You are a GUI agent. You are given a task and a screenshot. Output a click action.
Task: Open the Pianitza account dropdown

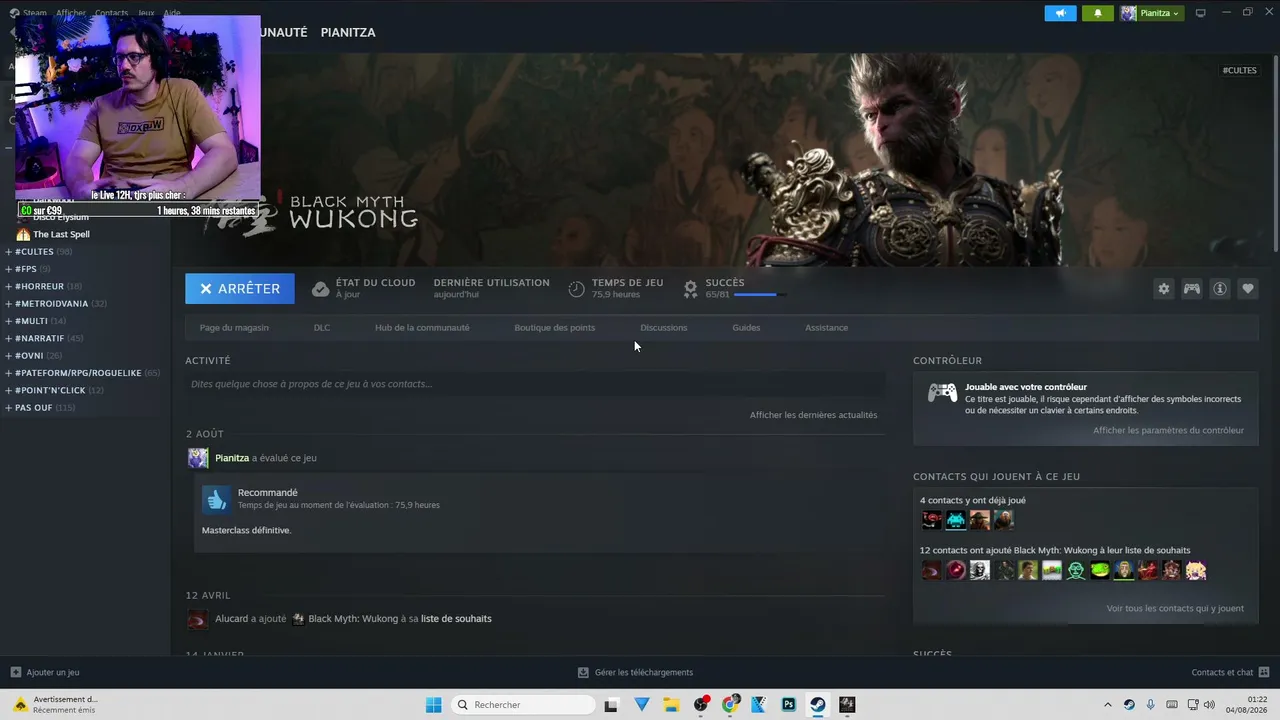coord(1151,13)
